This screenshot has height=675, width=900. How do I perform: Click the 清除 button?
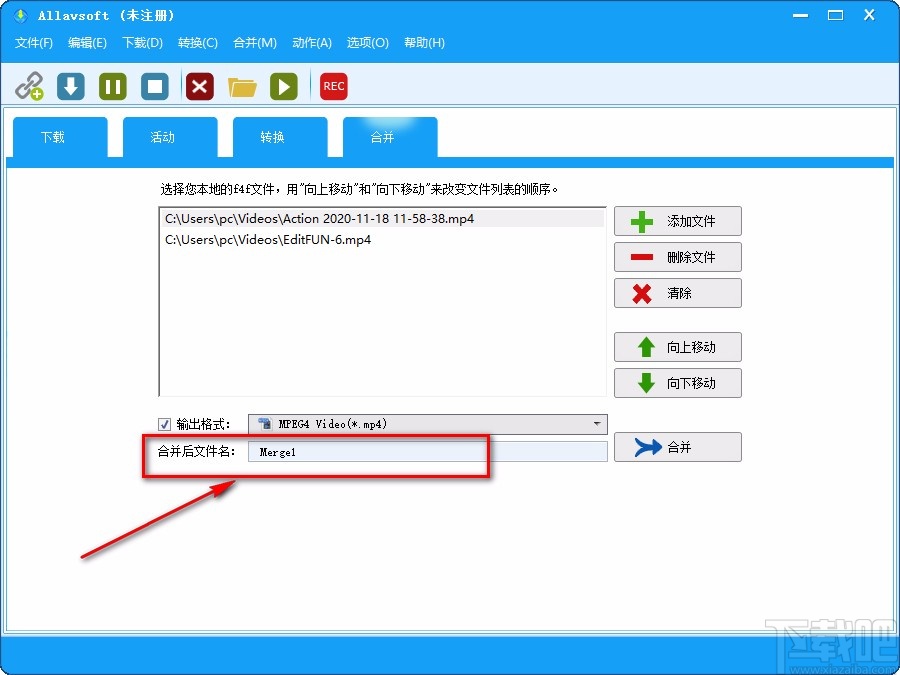pos(678,293)
